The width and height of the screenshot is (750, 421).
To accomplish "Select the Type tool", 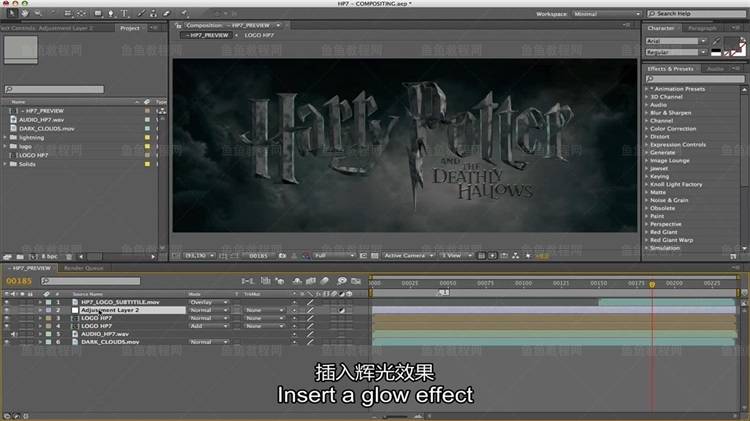I will click(124, 13).
